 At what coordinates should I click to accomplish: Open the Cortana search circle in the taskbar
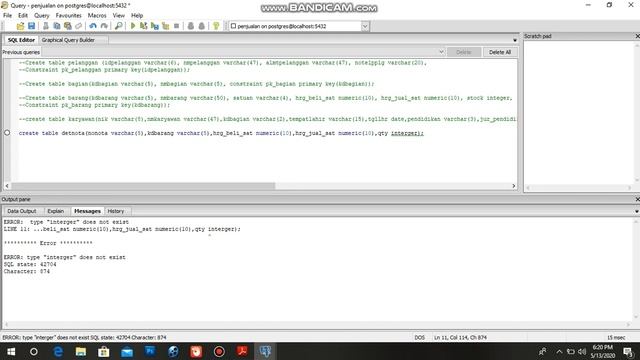[34, 351]
